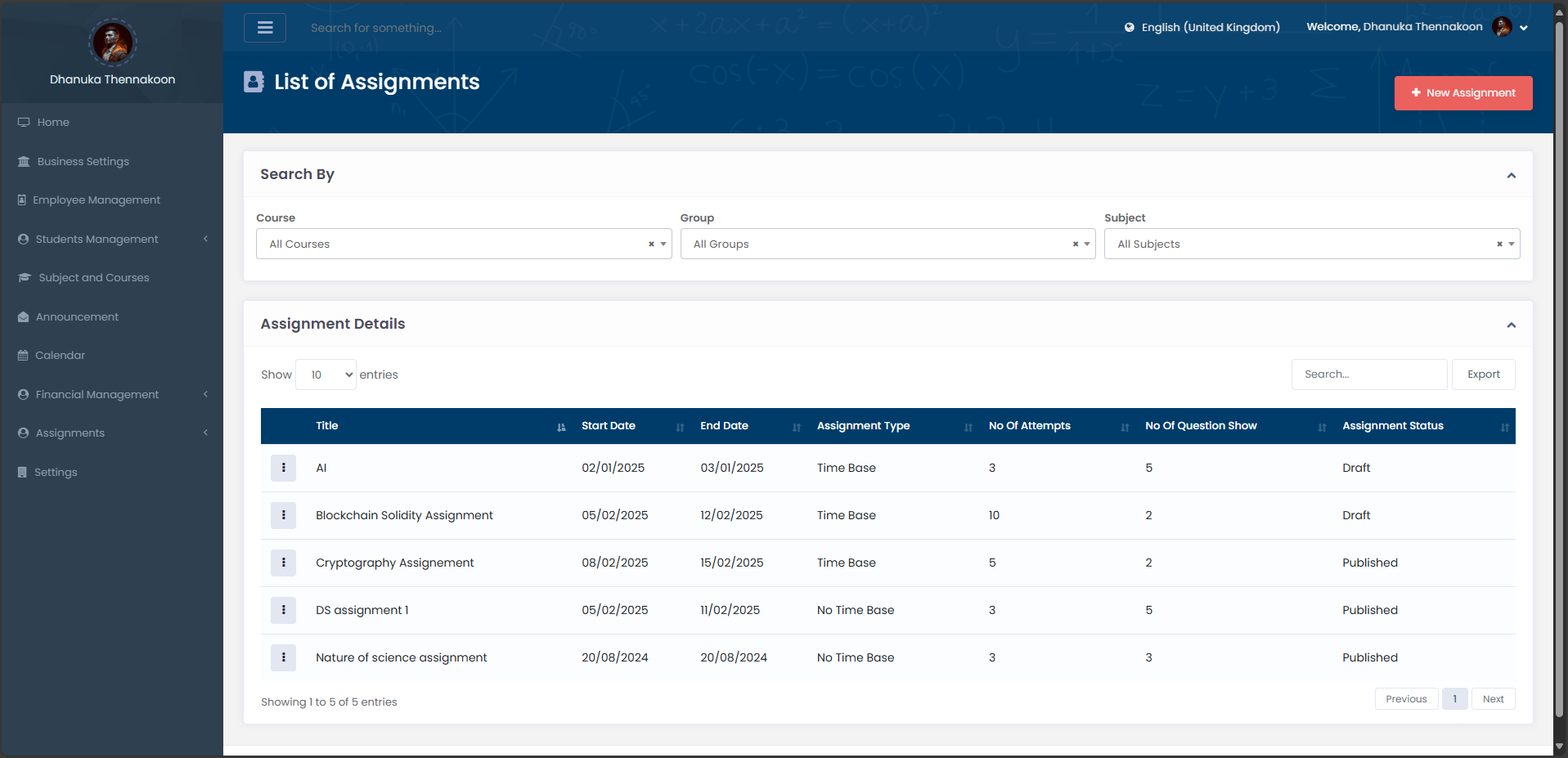Screen dimensions: 1568x758
Task: Click the Assignments sidebar icon
Action: 23,433
